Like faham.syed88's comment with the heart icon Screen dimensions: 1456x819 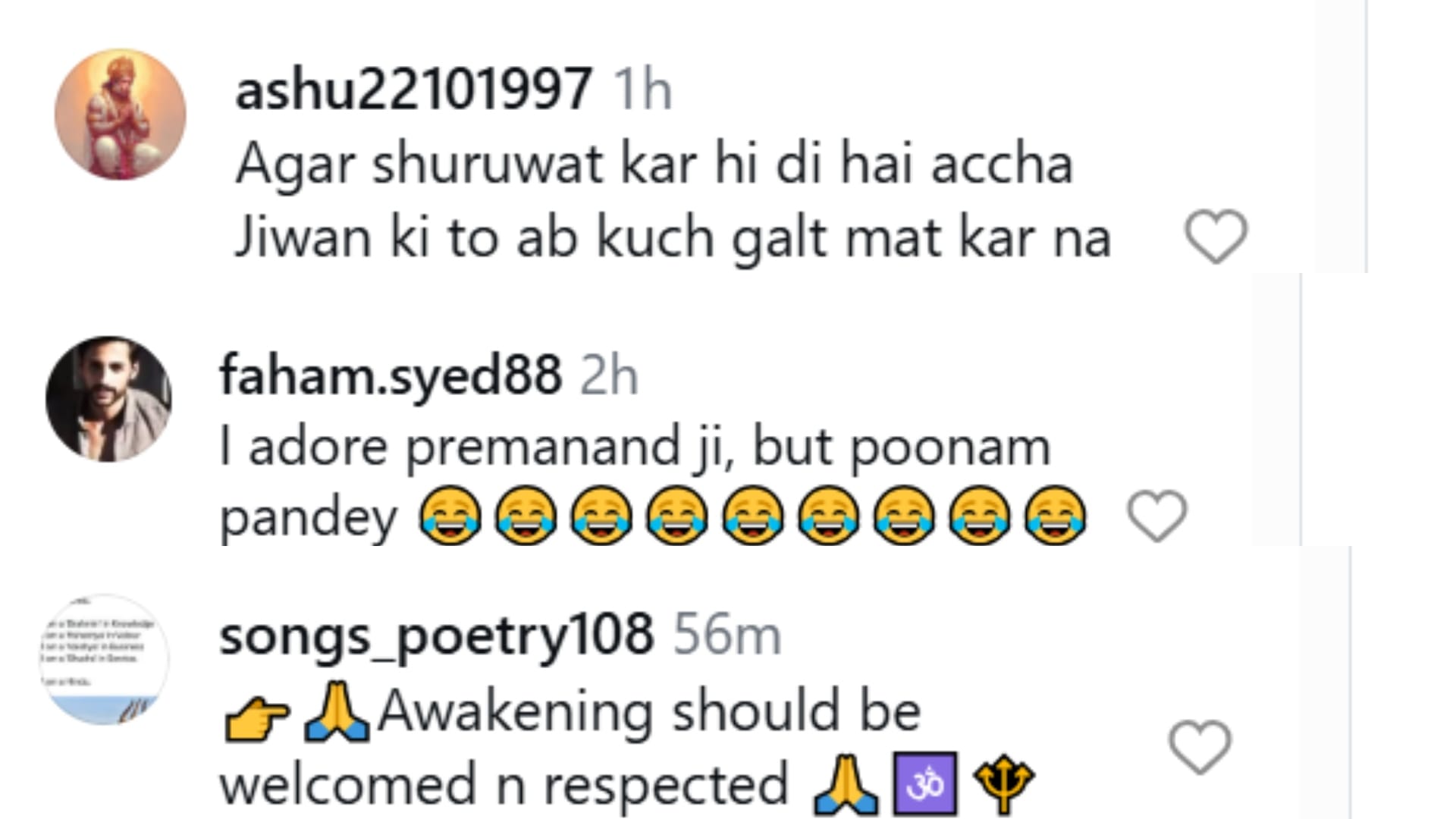[x=1156, y=516]
